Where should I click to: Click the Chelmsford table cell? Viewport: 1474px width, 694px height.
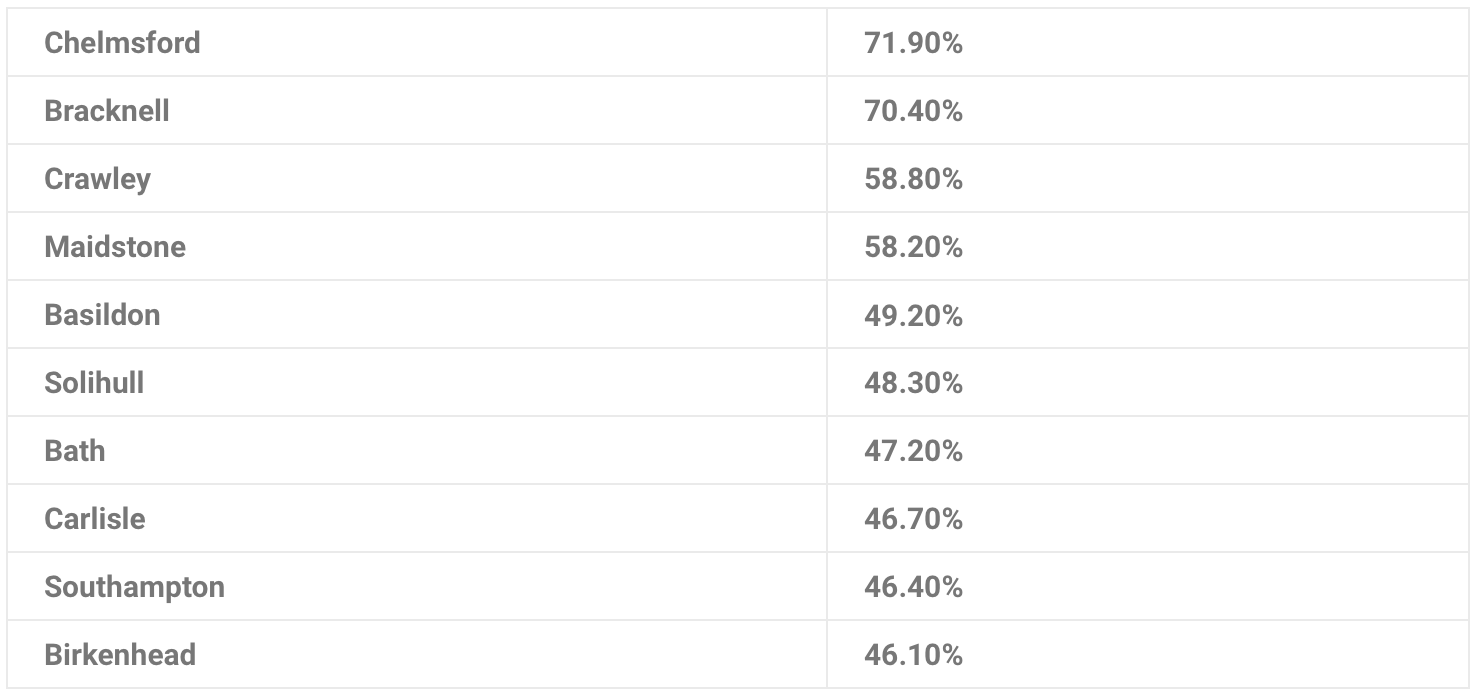[417, 42]
